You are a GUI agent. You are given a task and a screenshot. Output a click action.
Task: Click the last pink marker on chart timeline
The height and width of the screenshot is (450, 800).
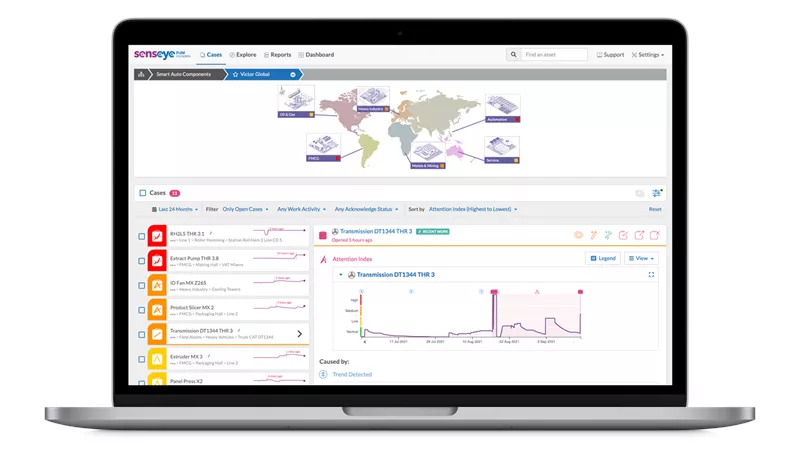coord(580,292)
